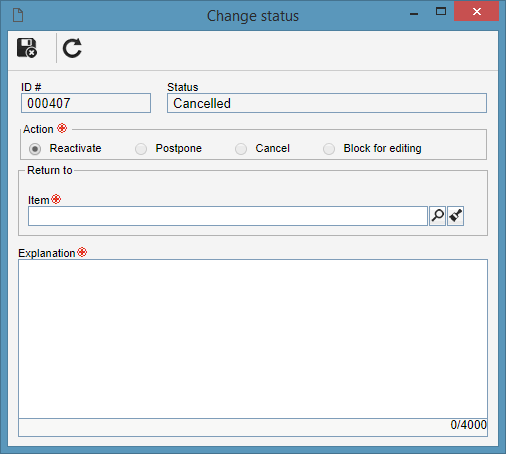Click the refresh arrow toolbar icon
Image resolution: width=506 pixels, height=454 pixels.
point(72,48)
